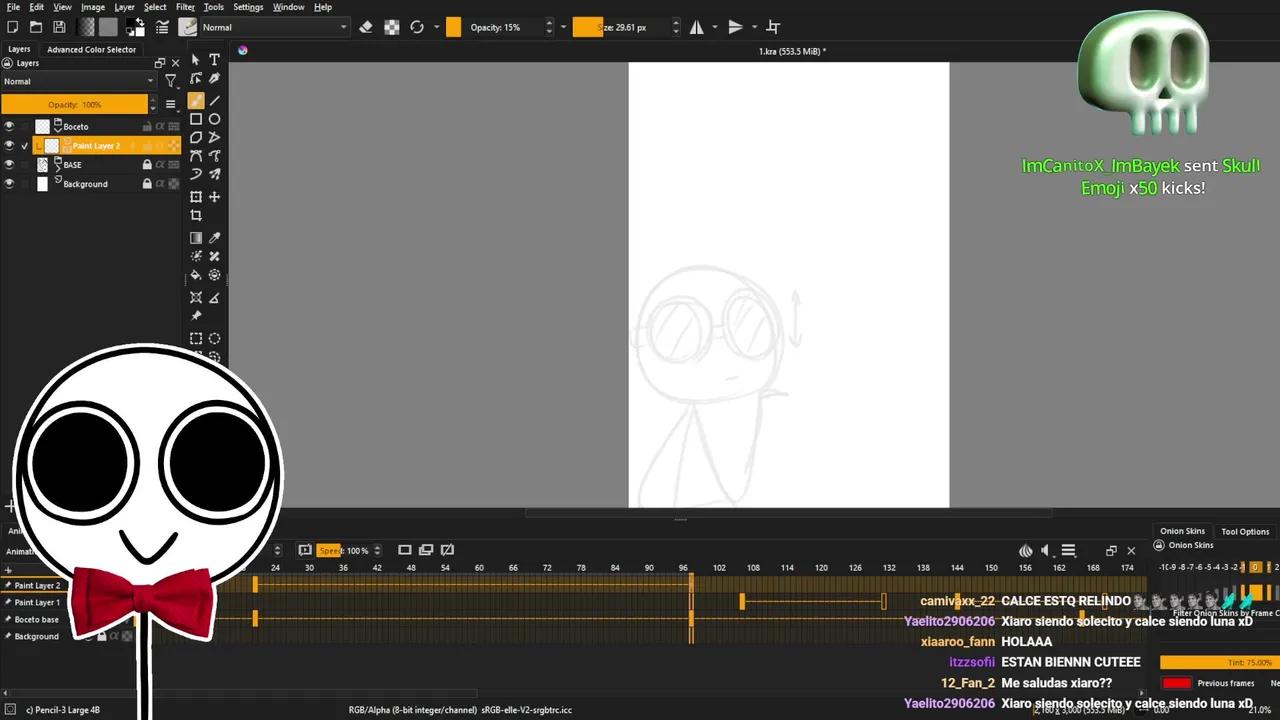The image size is (1280, 720).
Task: Expand the Boceto layer group
Action: pos(60,129)
